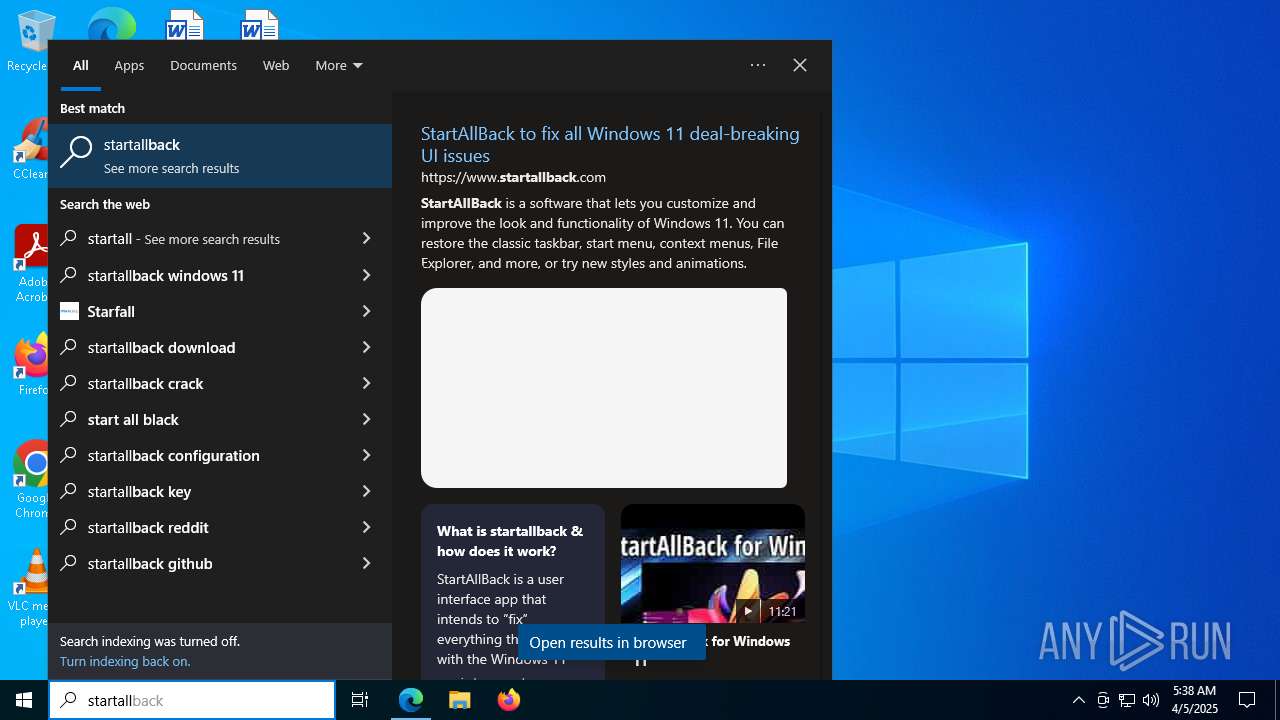Open the volume tray icon
The image size is (1280, 720).
point(1151,700)
